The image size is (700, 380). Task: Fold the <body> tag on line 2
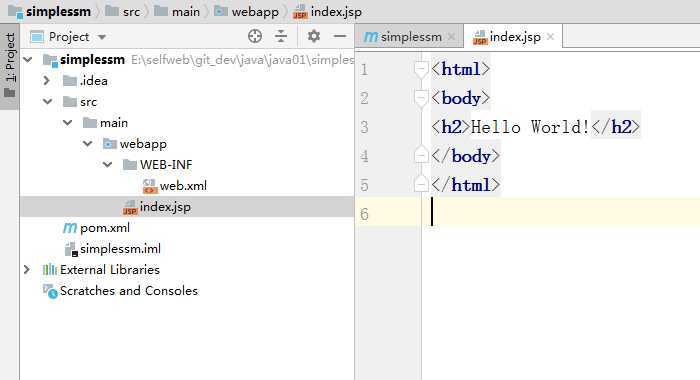(421, 98)
